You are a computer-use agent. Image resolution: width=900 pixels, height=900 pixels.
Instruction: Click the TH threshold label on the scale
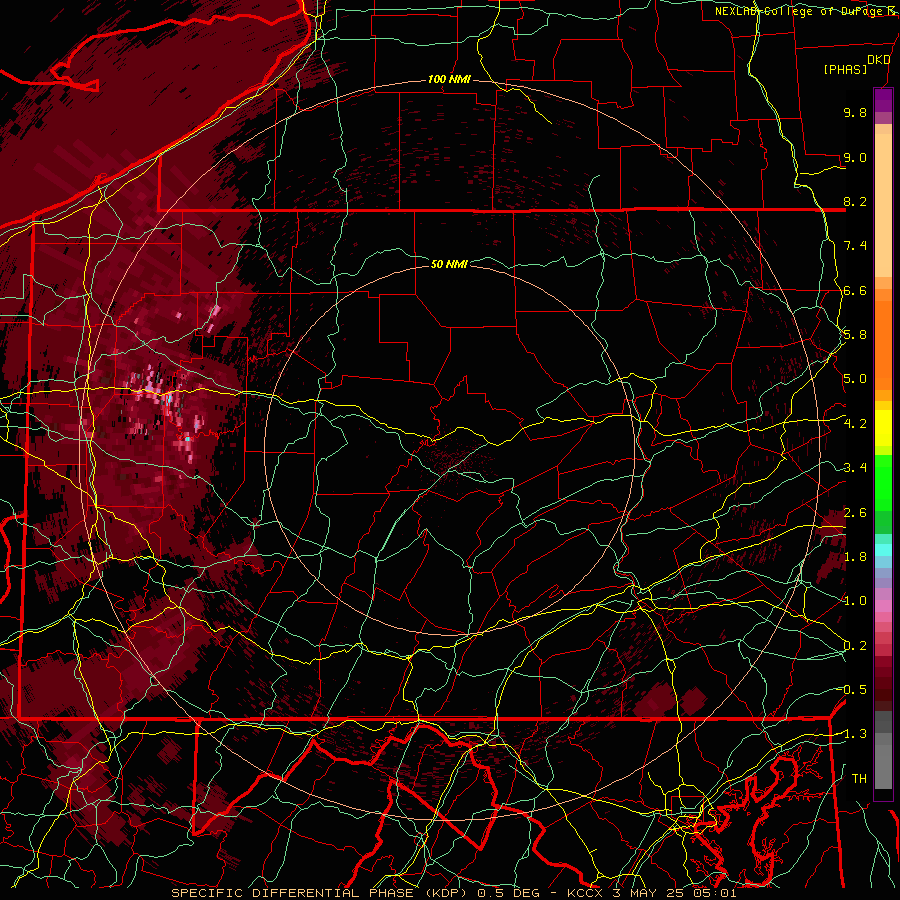click(859, 779)
